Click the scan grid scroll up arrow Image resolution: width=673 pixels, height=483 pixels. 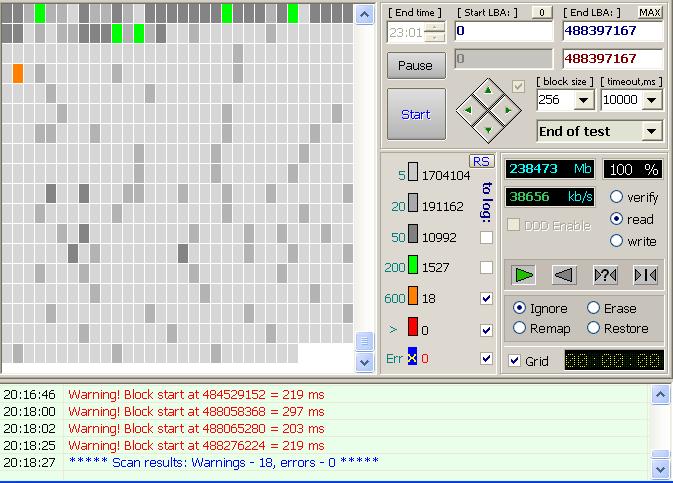pyautogui.click(x=364, y=15)
